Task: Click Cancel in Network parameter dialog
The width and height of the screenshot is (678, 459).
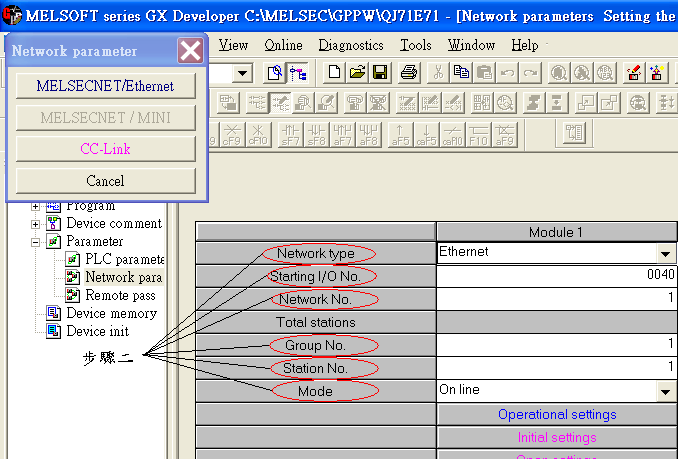Action: coord(106,180)
